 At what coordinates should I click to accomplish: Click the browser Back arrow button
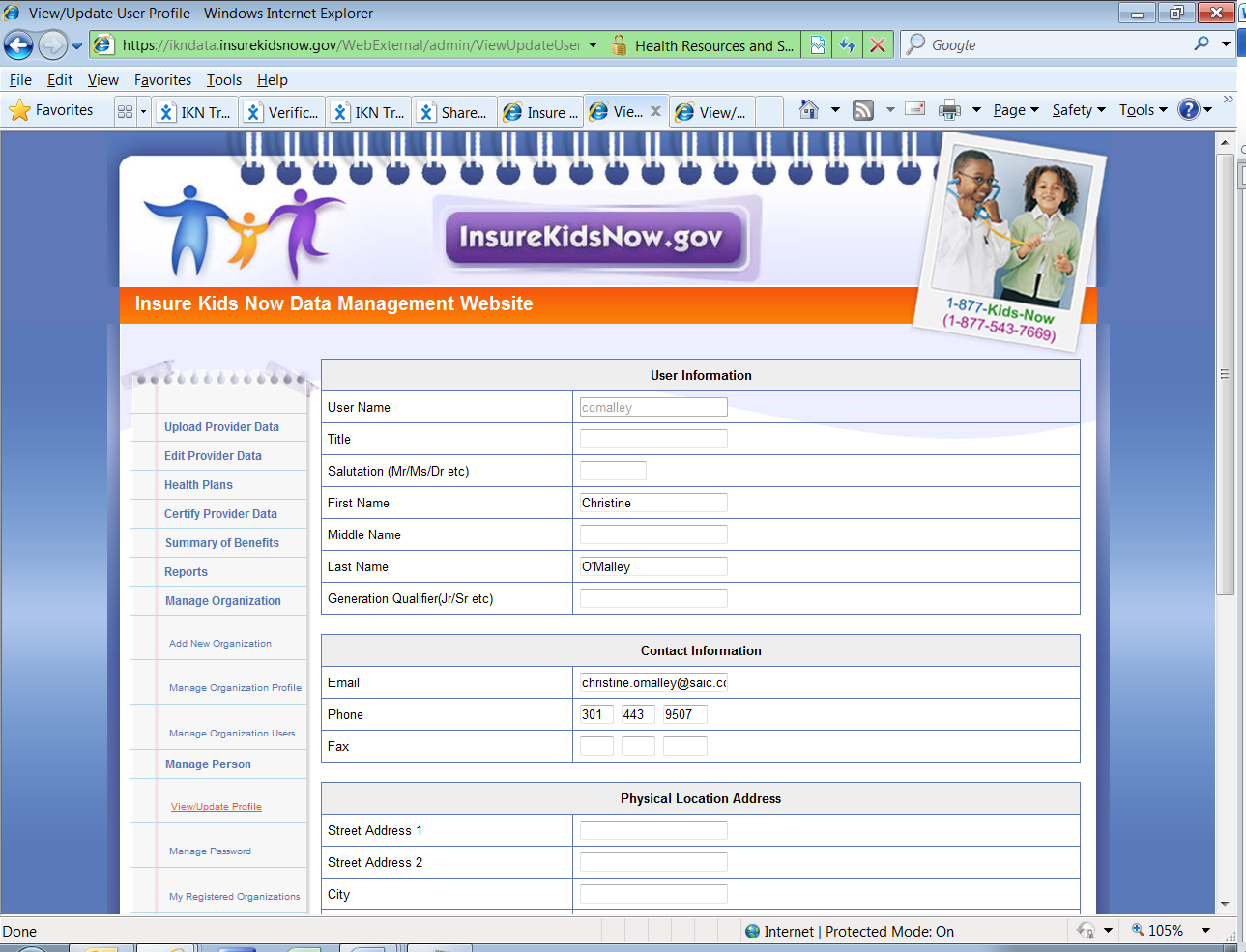point(18,45)
